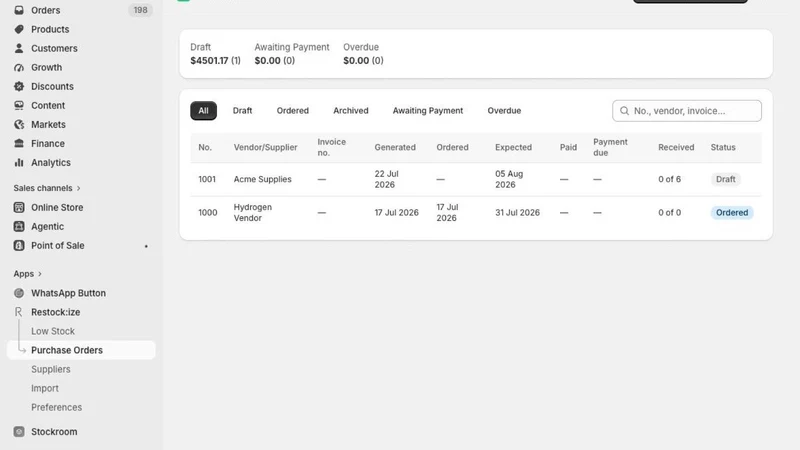
Task: Select the All filter tab
Action: tap(204, 111)
